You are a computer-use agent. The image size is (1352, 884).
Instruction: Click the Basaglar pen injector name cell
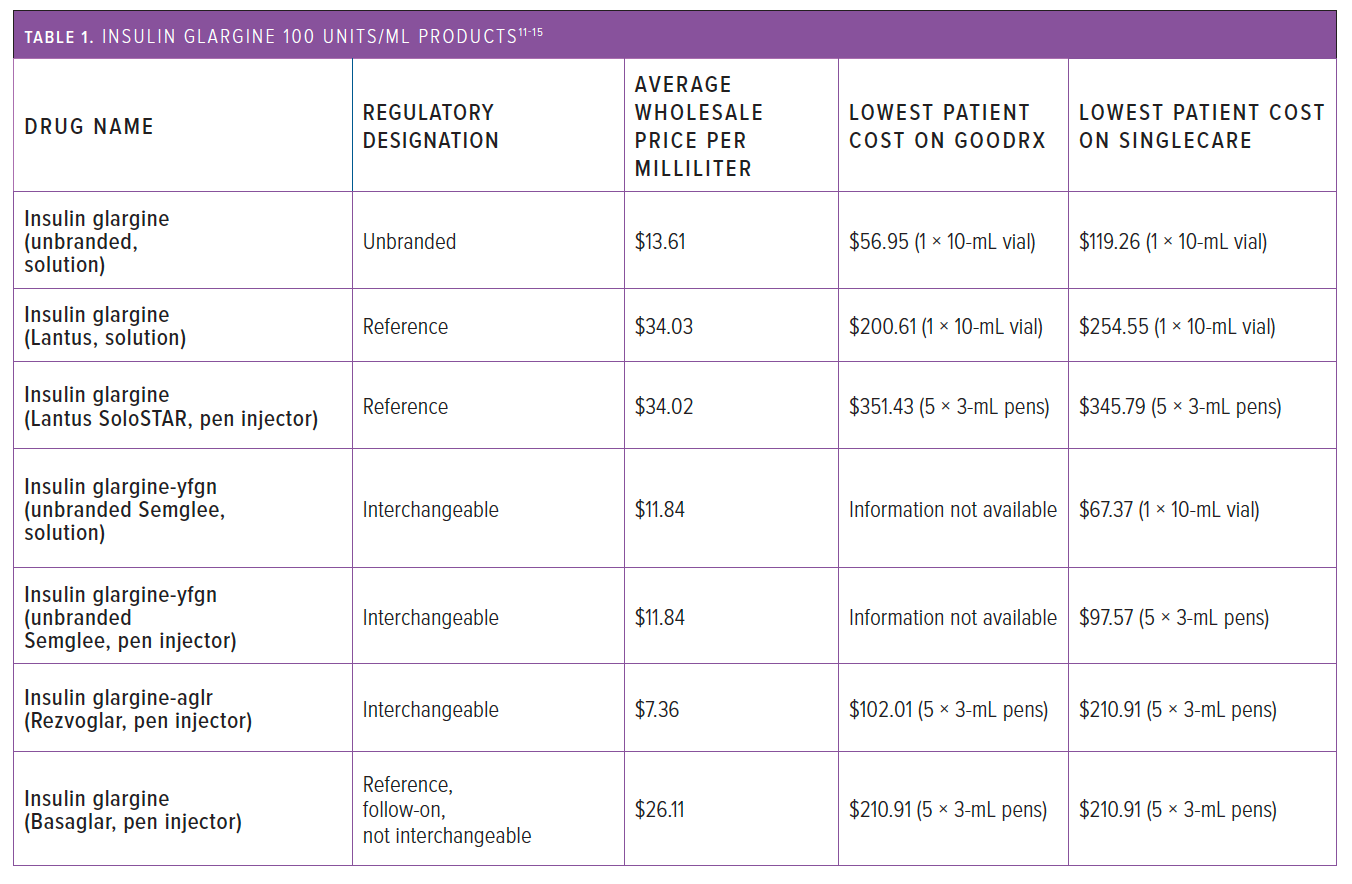(133, 811)
